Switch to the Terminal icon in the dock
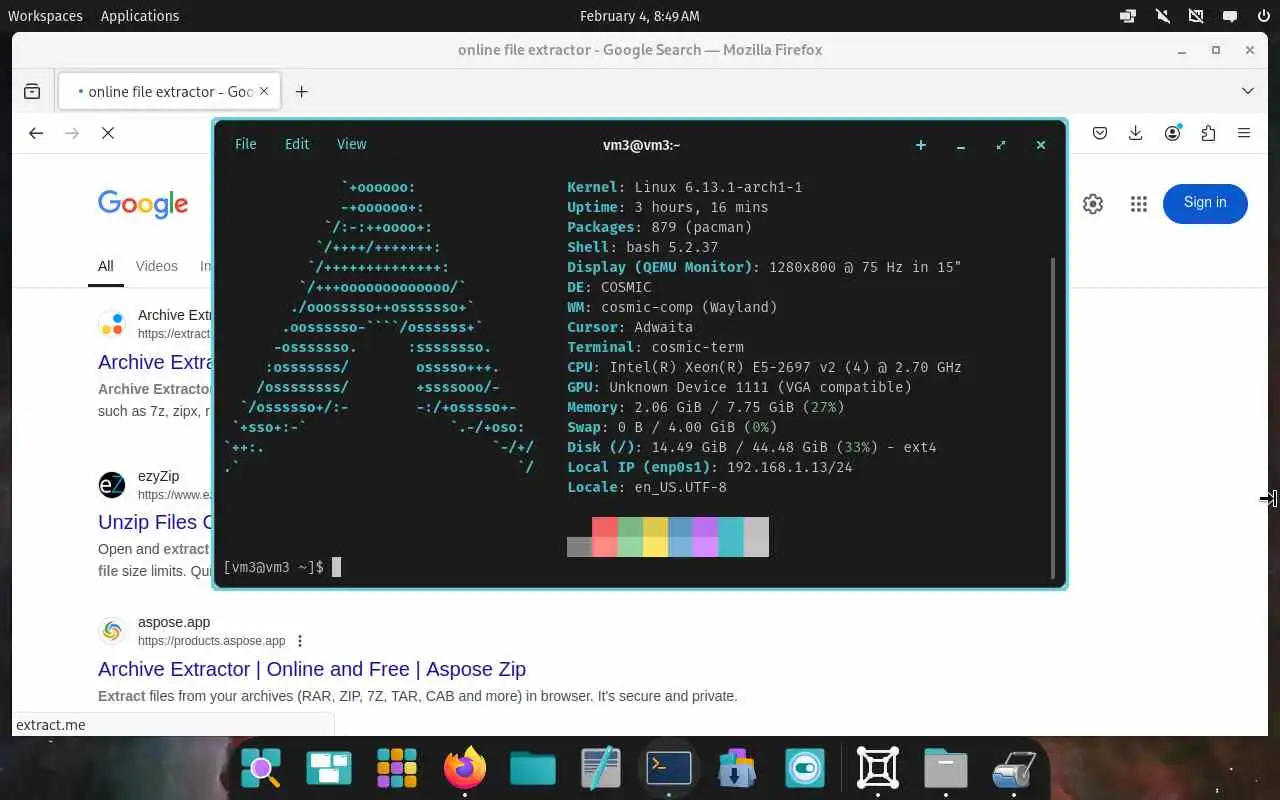Viewport: 1280px width, 800px height. pos(669,768)
